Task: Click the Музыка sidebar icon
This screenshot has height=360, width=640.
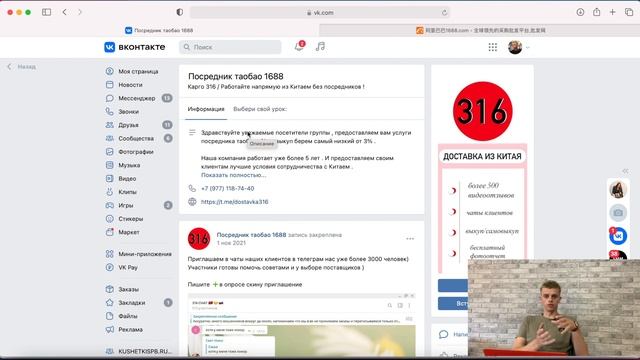Action: 109,165
